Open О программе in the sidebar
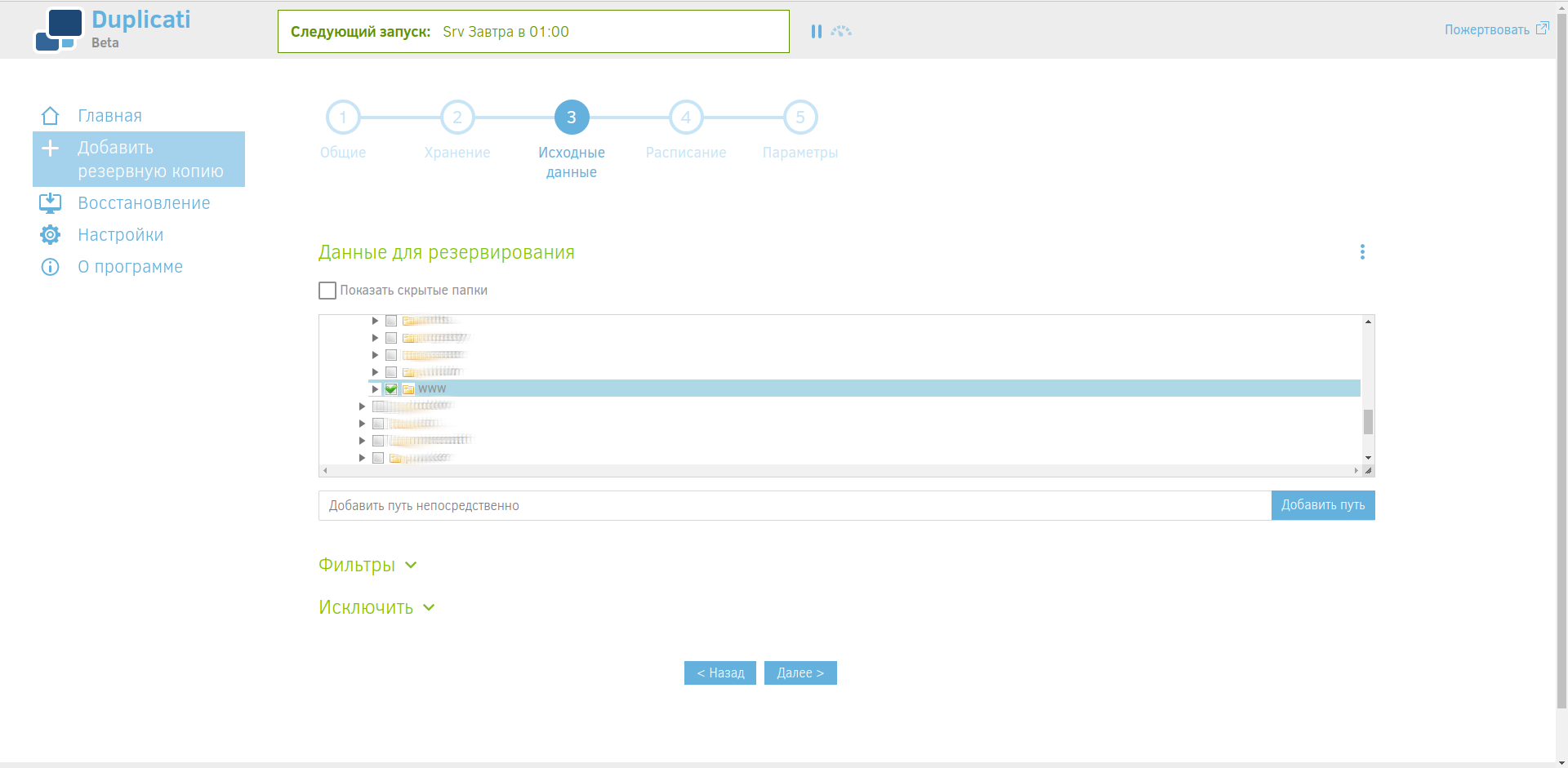This screenshot has width=1568, height=768. [130, 267]
